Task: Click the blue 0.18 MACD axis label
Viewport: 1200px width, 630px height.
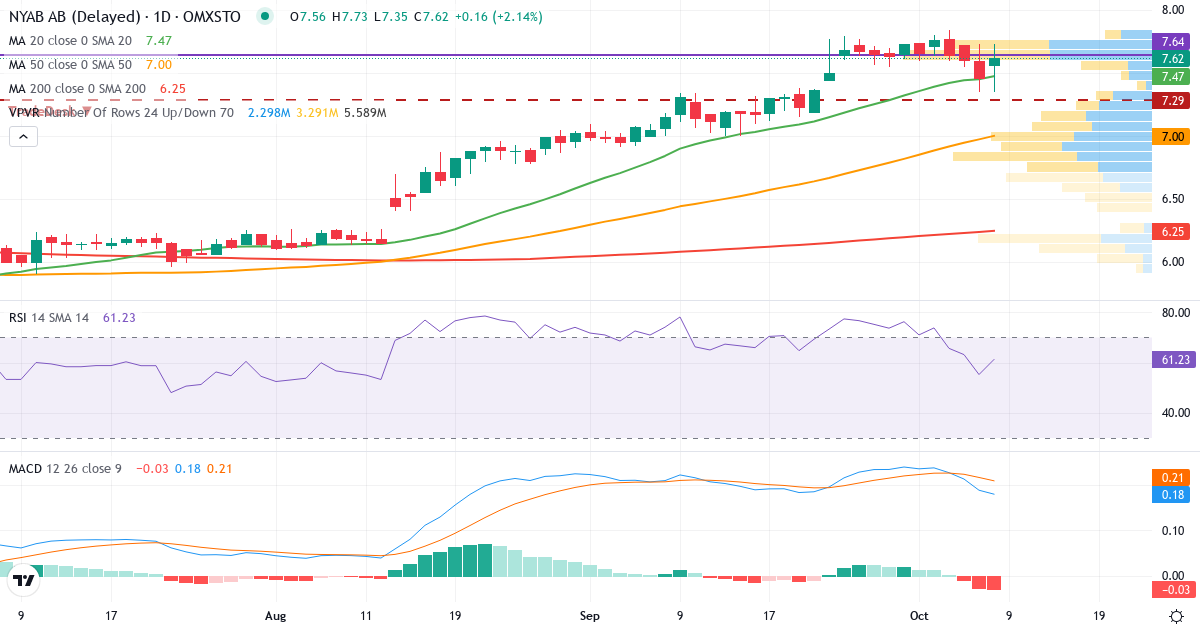Action: (x=1170, y=494)
